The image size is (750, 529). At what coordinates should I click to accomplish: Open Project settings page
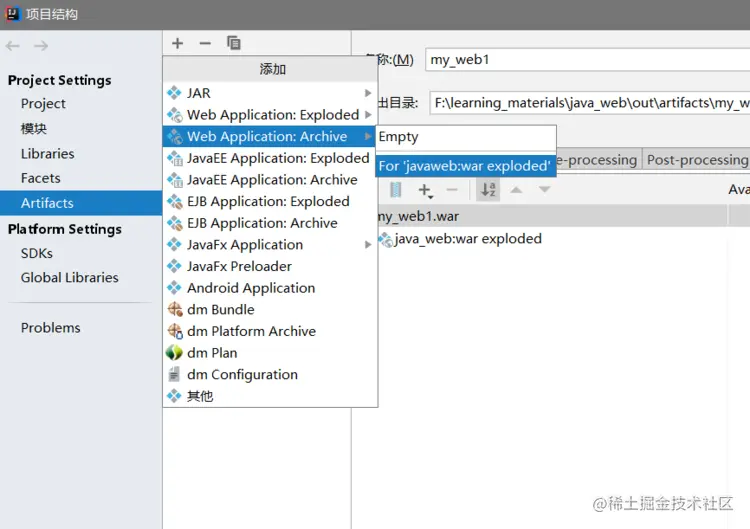[43, 104]
